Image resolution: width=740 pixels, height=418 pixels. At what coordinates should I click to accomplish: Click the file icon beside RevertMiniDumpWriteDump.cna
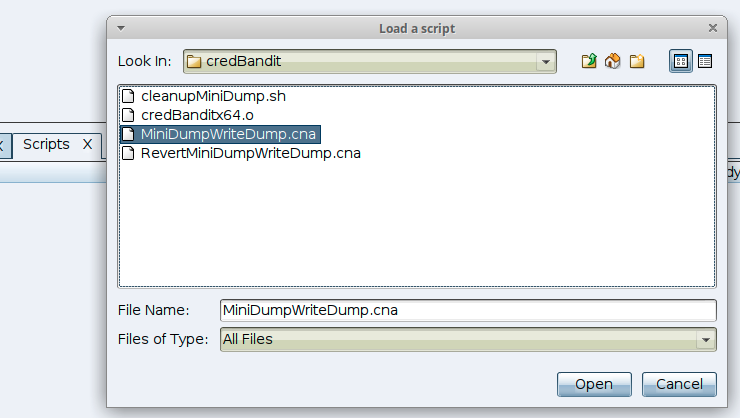(x=128, y=153)
